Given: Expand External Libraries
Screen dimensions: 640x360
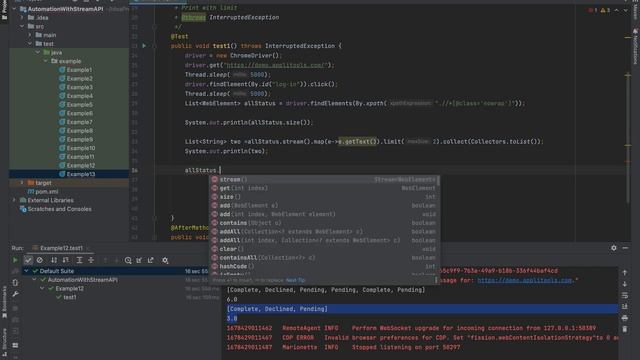Looking at the screenshot, I should 14,200.
